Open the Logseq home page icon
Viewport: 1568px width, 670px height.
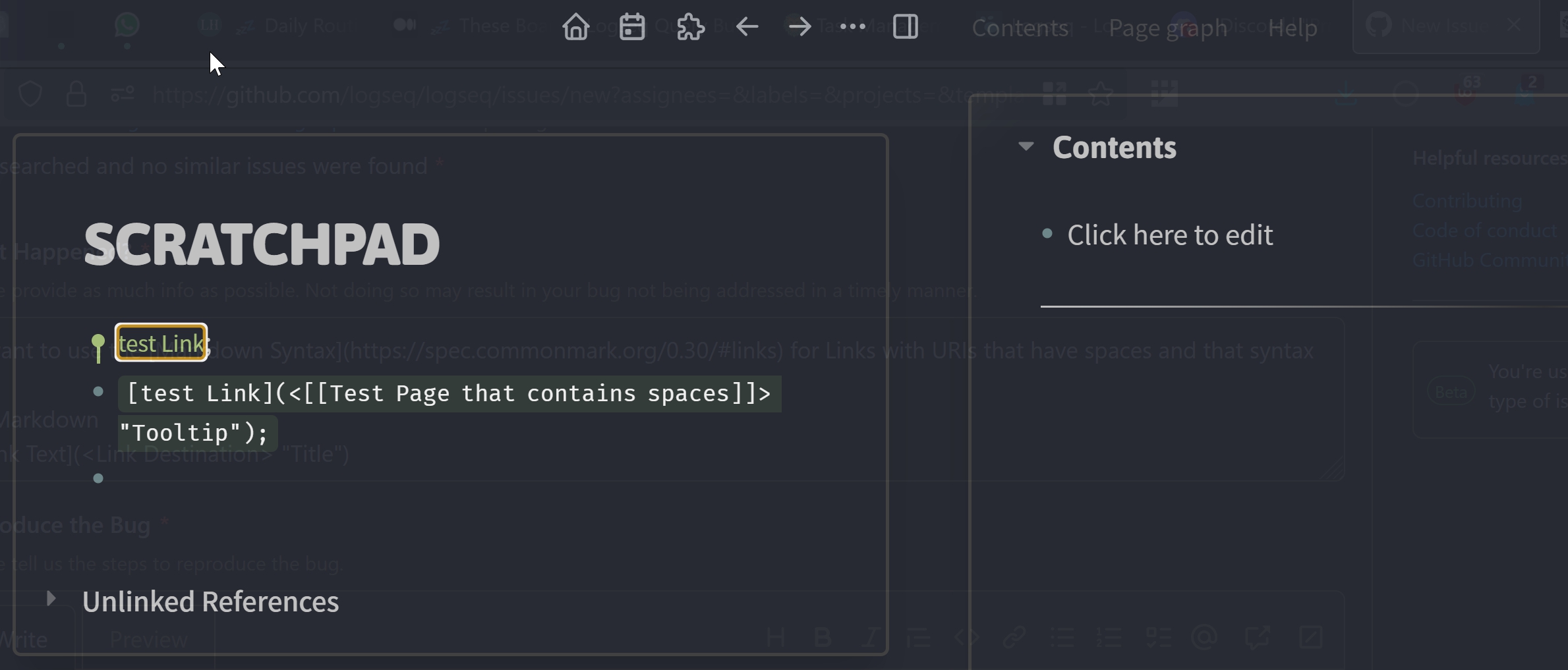point(575,26)
